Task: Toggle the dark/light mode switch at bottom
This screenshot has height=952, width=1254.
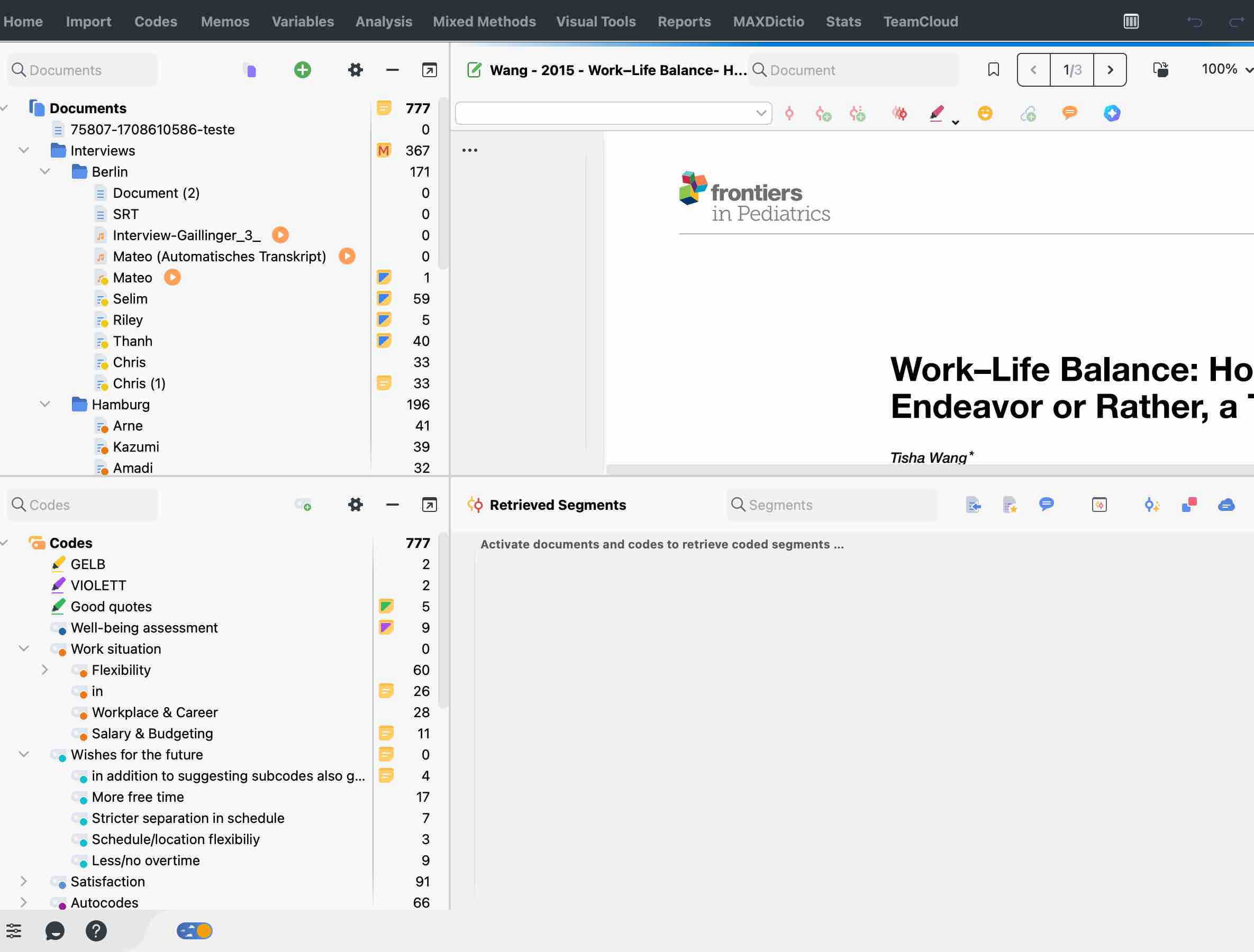Action: (195, 931)
